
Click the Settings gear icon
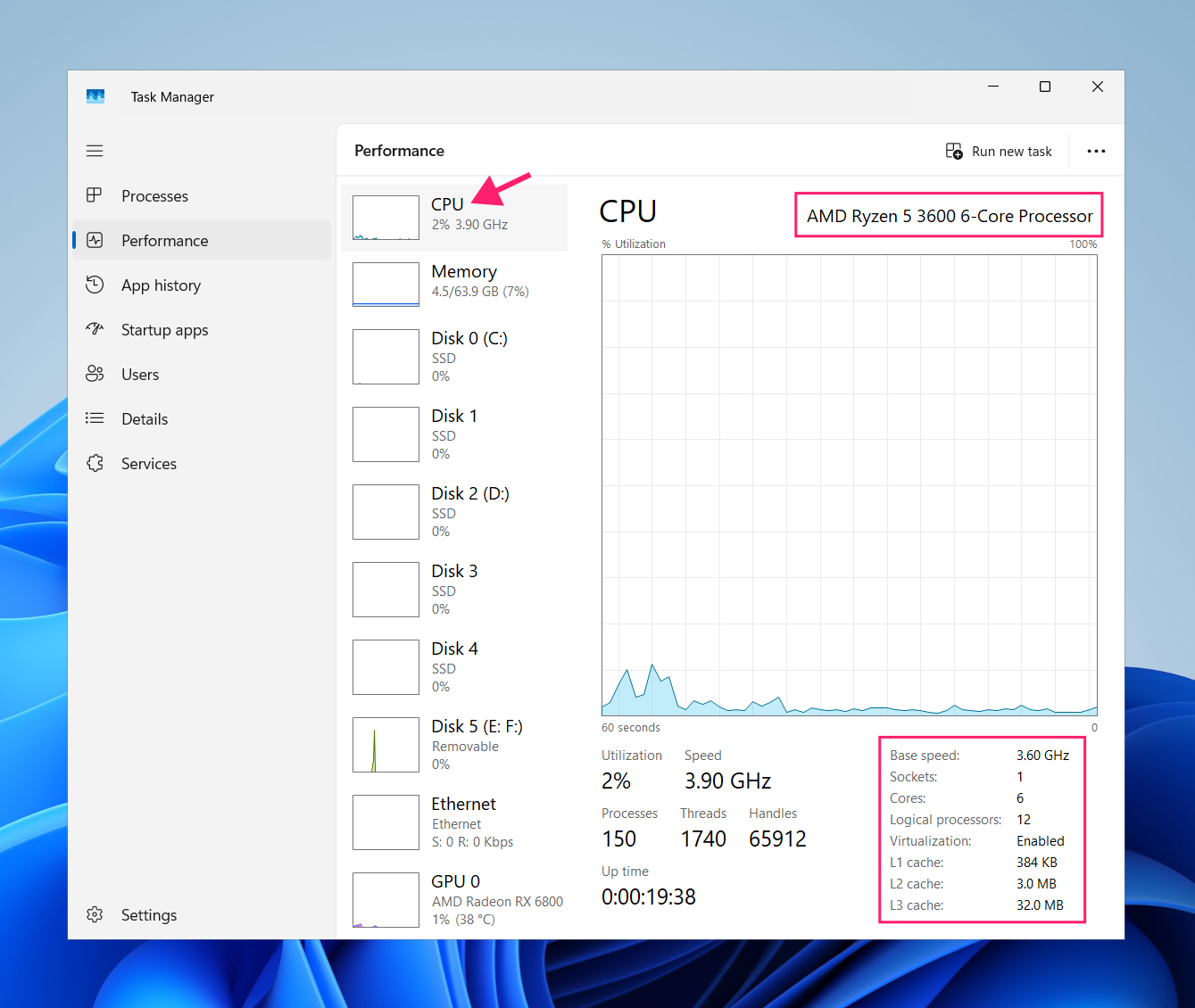(95, 914)
